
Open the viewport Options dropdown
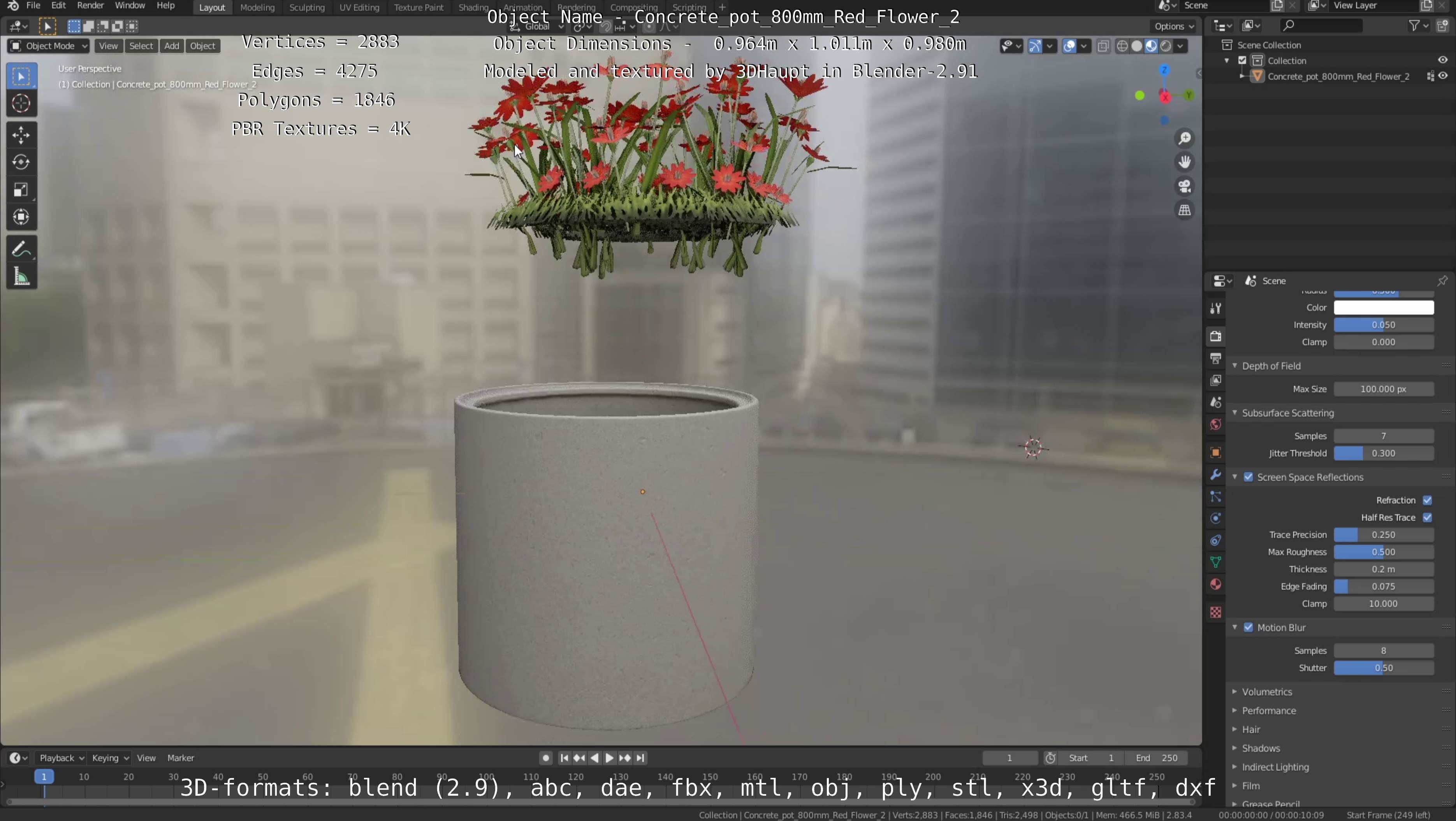point(1173,26)
